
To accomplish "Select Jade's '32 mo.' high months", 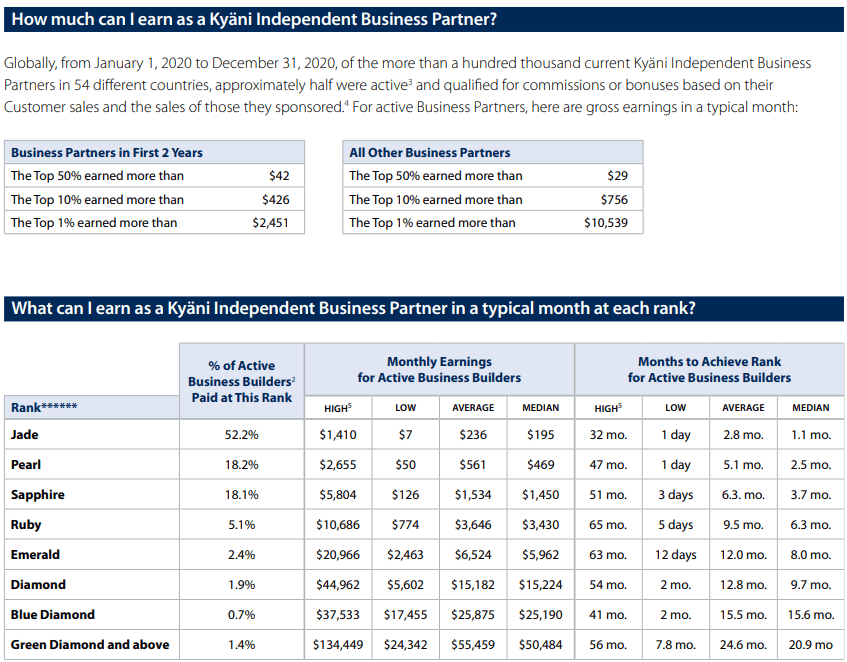I will click(x=608, y=435).
